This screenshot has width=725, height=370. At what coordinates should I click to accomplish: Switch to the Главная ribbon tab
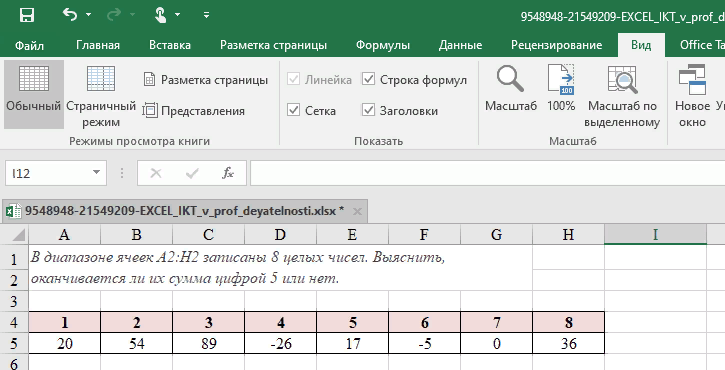tap(98, 45)
